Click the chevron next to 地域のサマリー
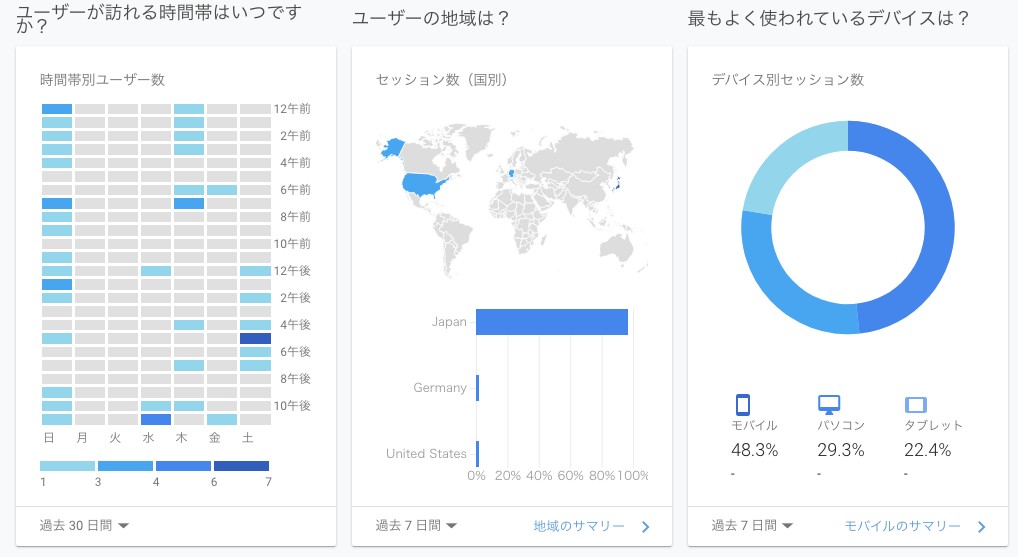Image resolution: width=1018 pixels, height=557 pixels. tap(645, 526)
